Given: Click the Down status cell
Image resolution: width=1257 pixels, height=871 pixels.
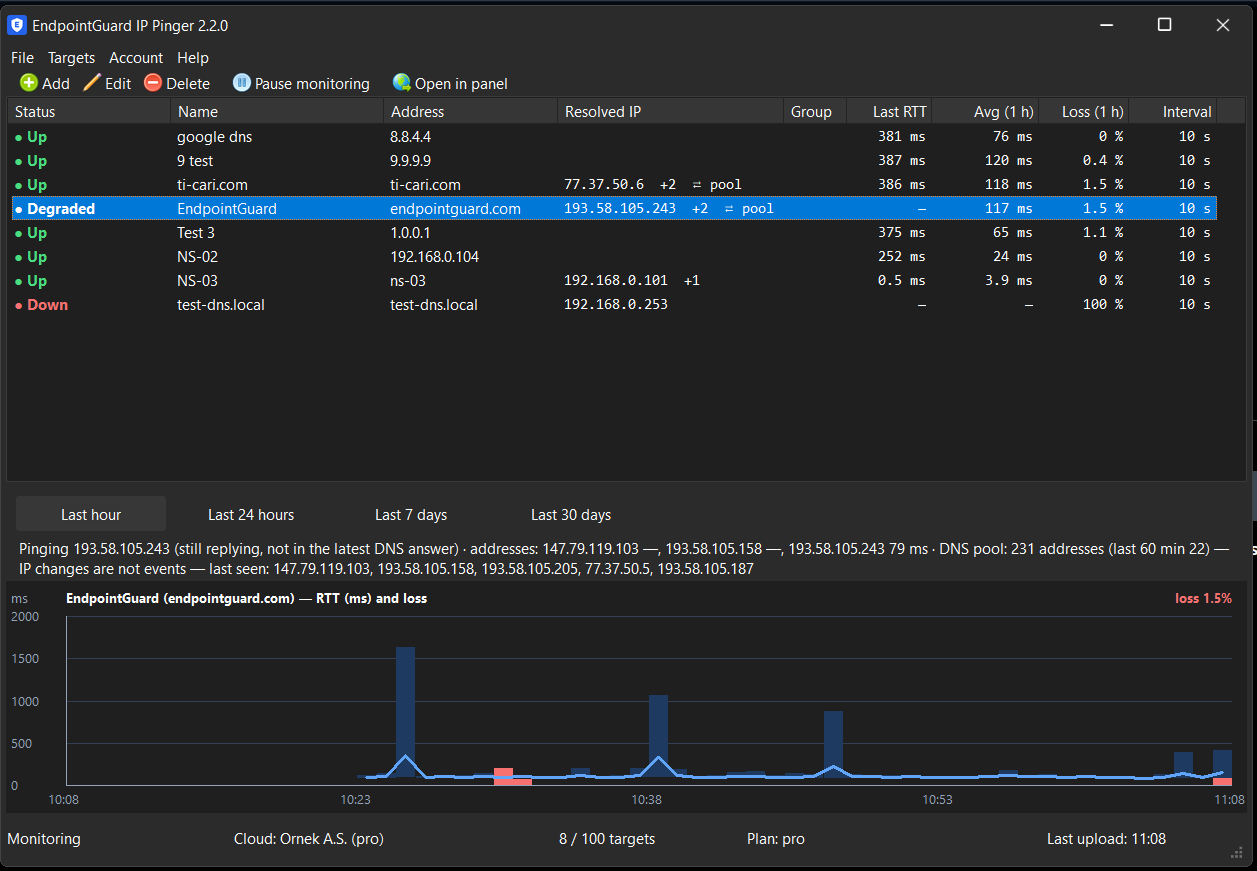Looking at the screenshot, I should click(41, 305).
